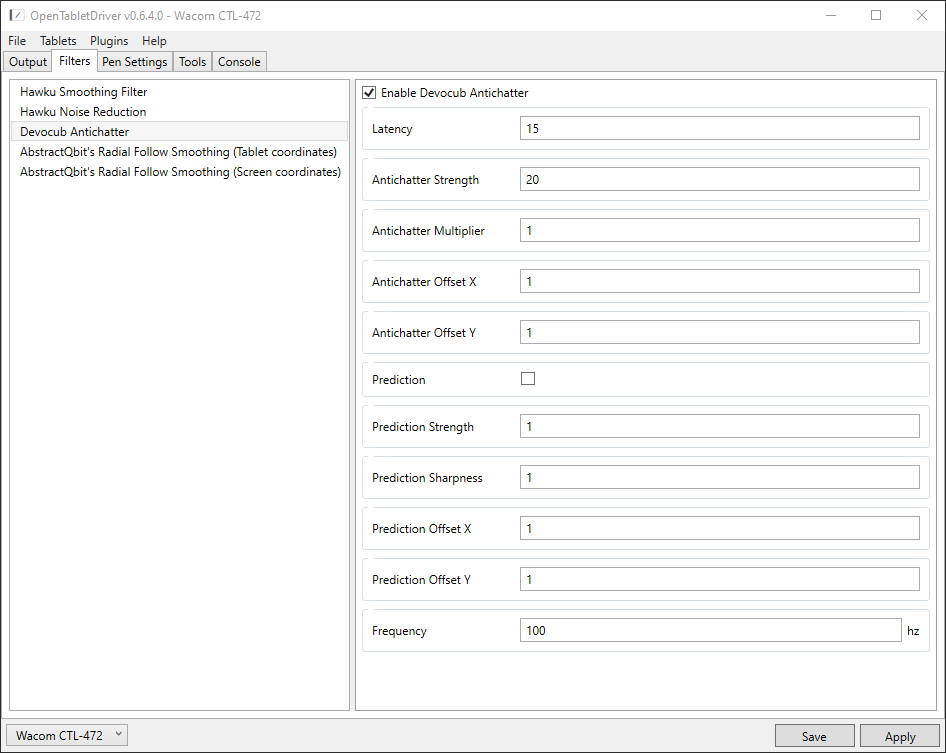Open the Wacom CTL-472 tablet dropdown
Viewport: 946px width, 753px height.
click(x=68, y=735)
